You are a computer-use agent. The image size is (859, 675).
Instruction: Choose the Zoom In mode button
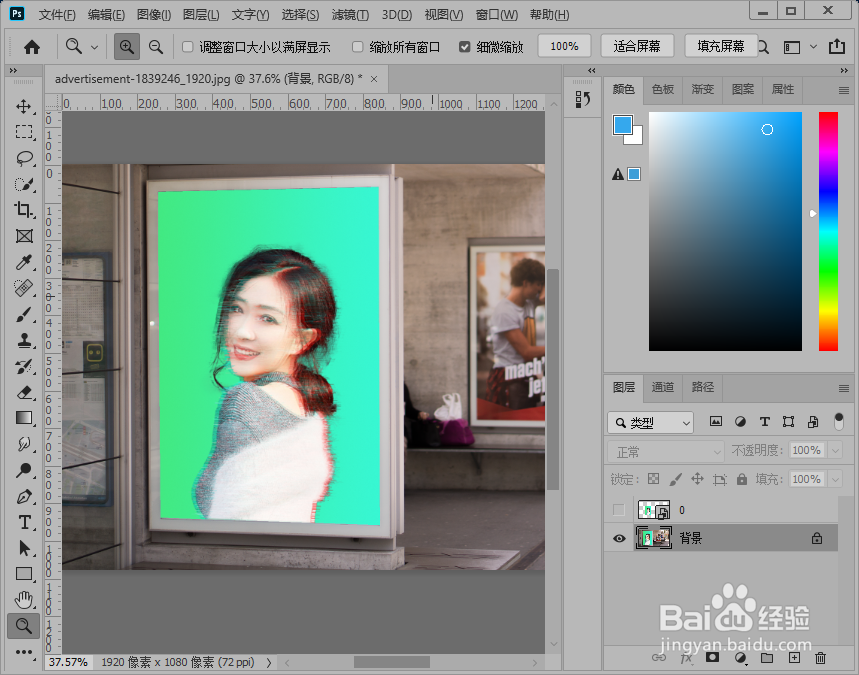click(127, 47)
